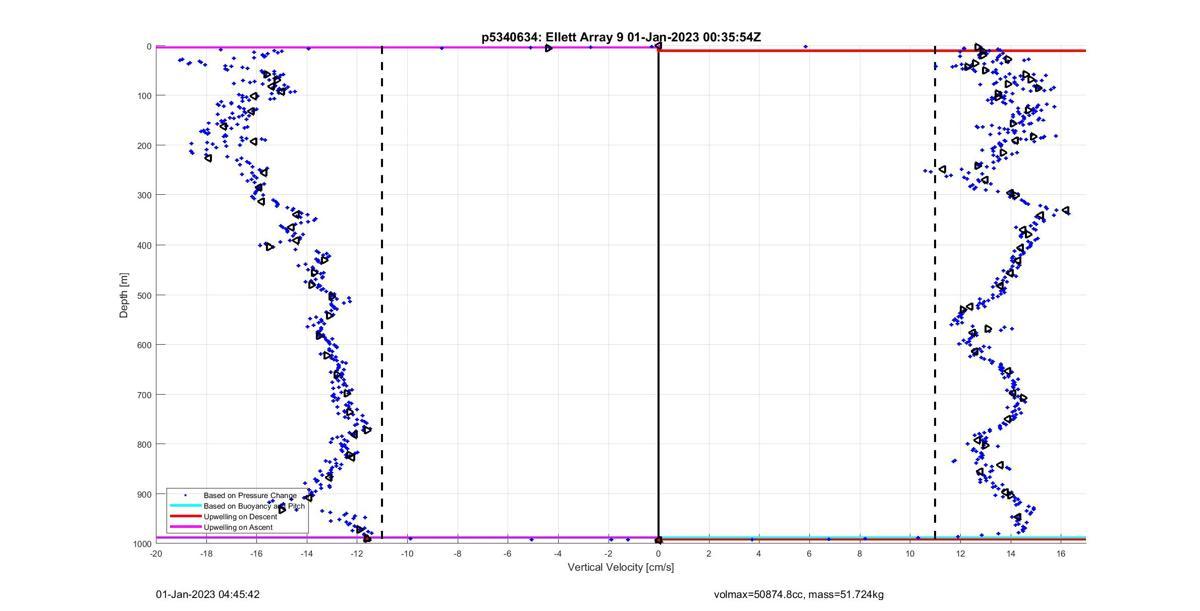Image resolution: width=1200 pixels, height=611 pixels.
Task: Click the 300 tick label on depth axis
Action: (143, 195)
